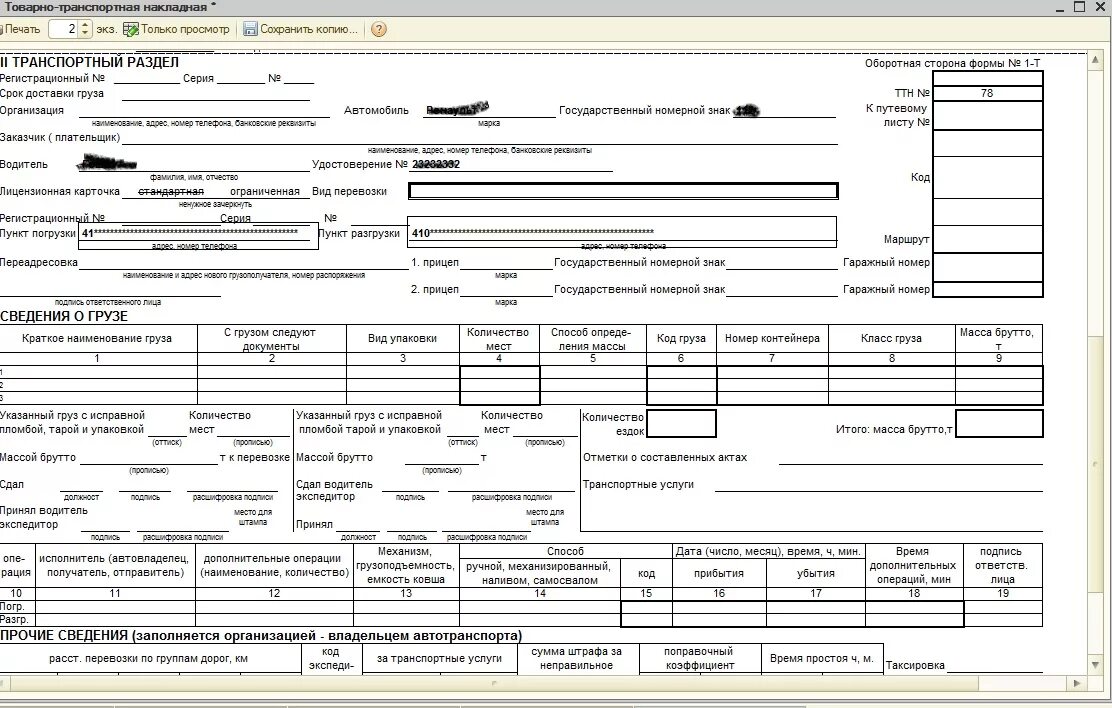Select the С грузом следуют документы header
Screen dimensions: 1112x708
271,339
